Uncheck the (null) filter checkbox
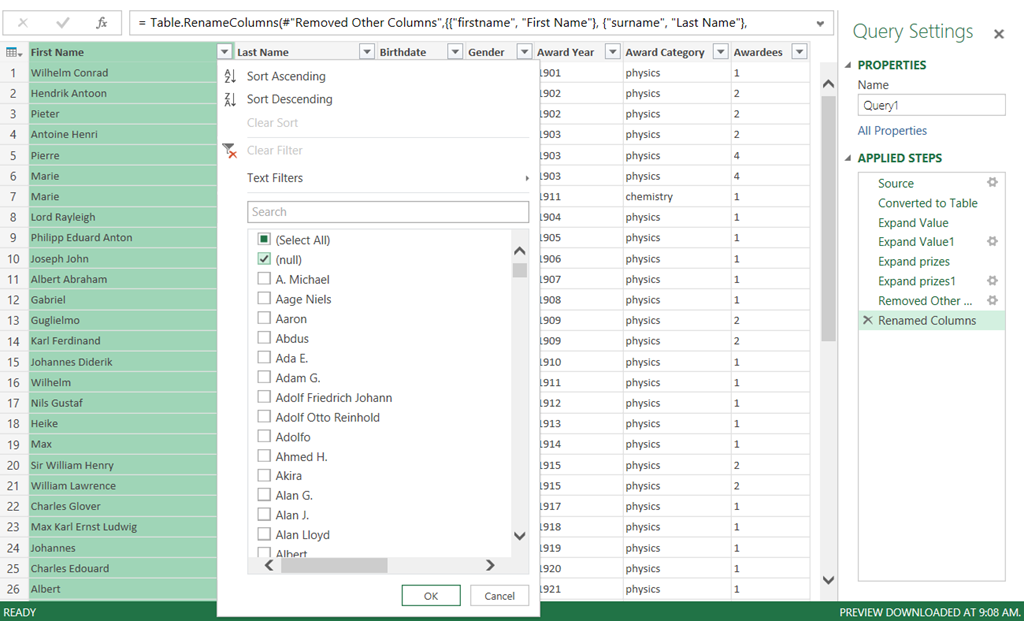 coord(264,260)
